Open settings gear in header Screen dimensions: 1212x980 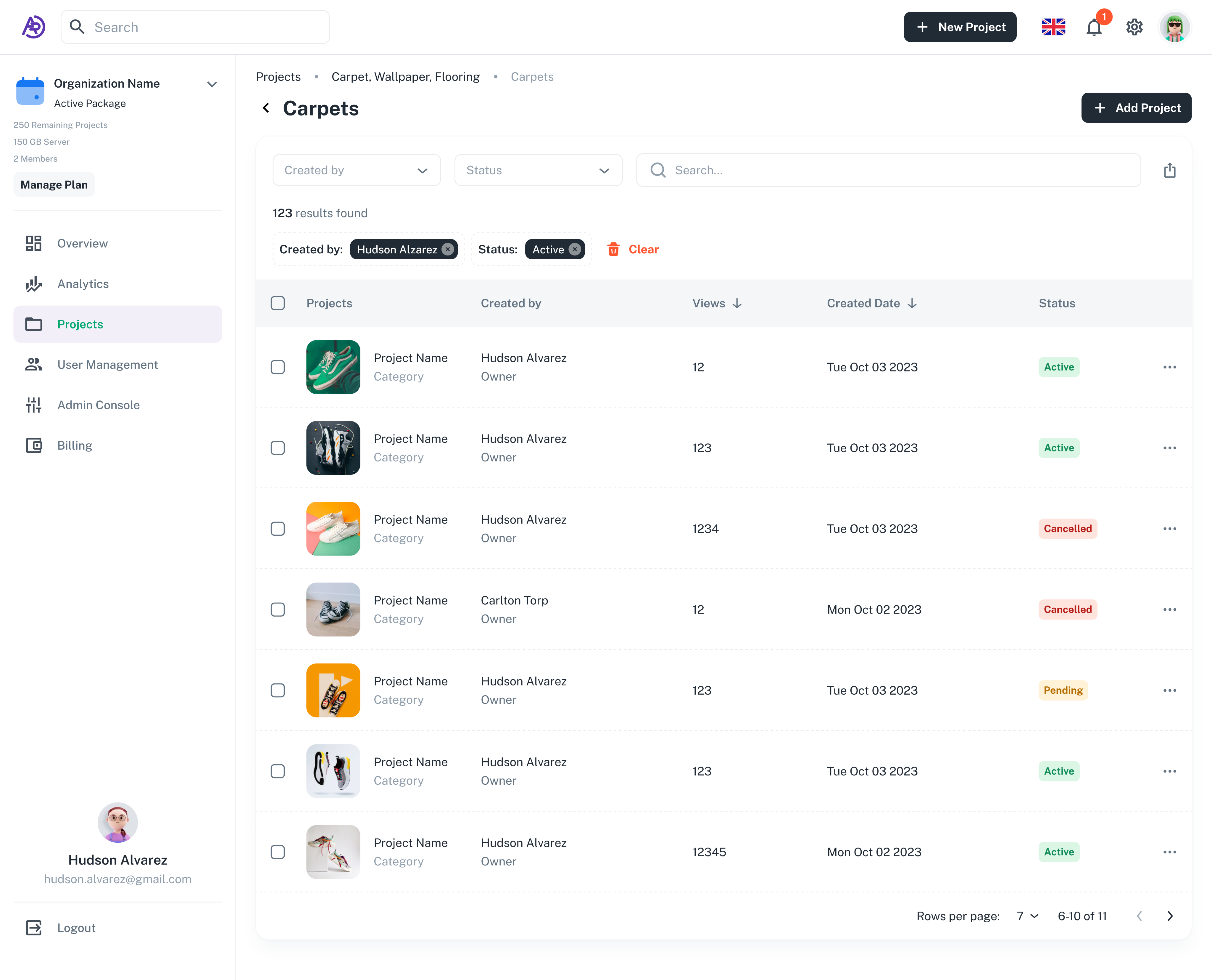pos(1134,27)
